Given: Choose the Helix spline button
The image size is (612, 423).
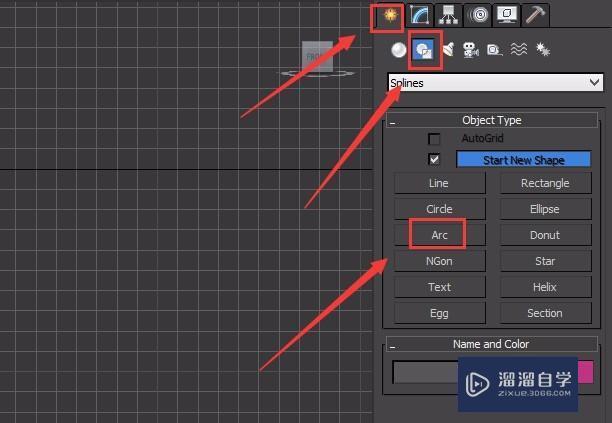Looking at the screenshot, I should [546, 287].
